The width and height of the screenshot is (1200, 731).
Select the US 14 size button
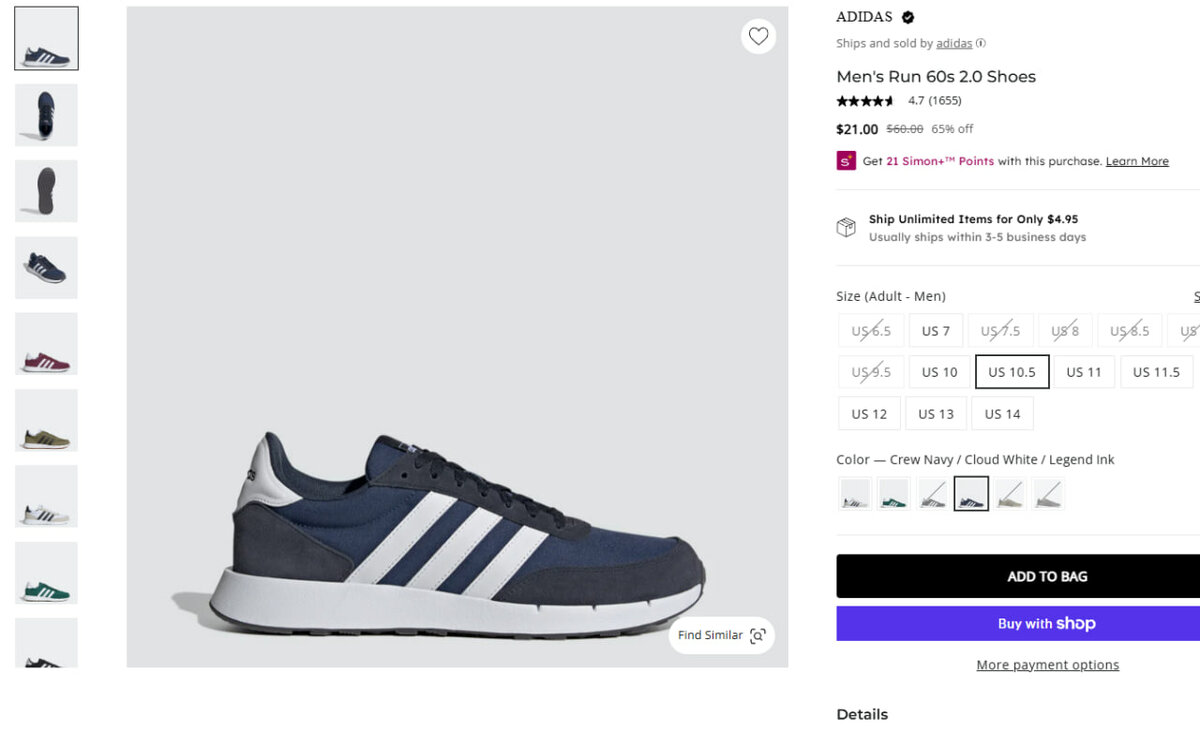pos(1002,414)
